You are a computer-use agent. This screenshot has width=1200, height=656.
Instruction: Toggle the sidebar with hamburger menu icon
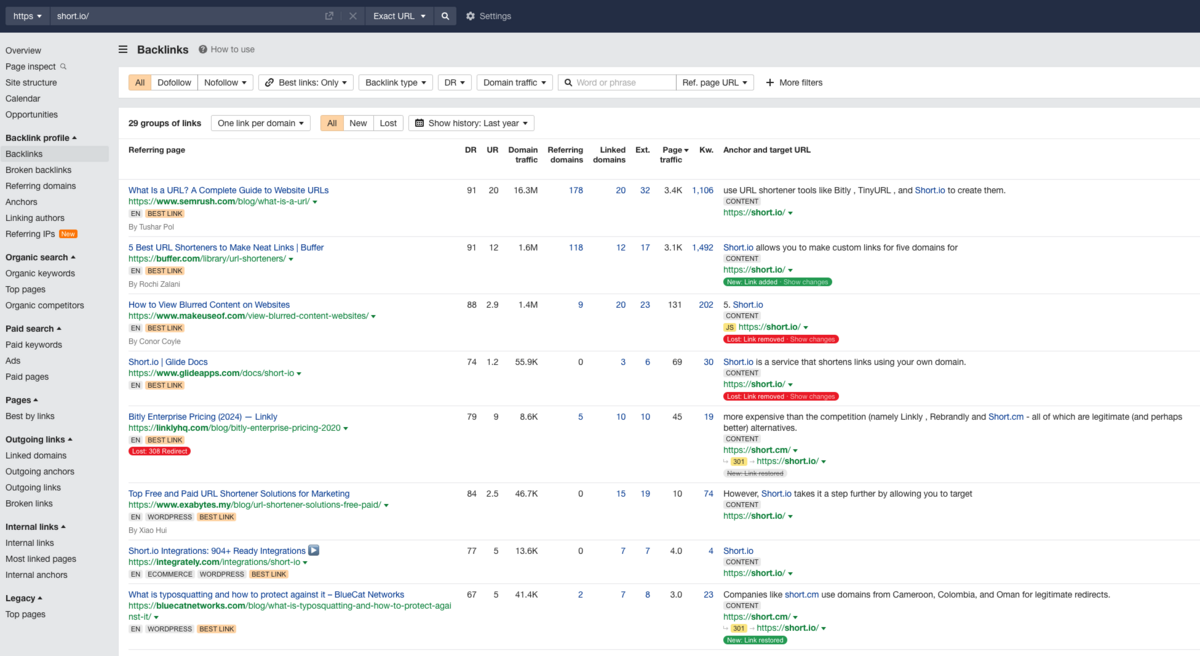pyautogui.click(x=123, y=49)
